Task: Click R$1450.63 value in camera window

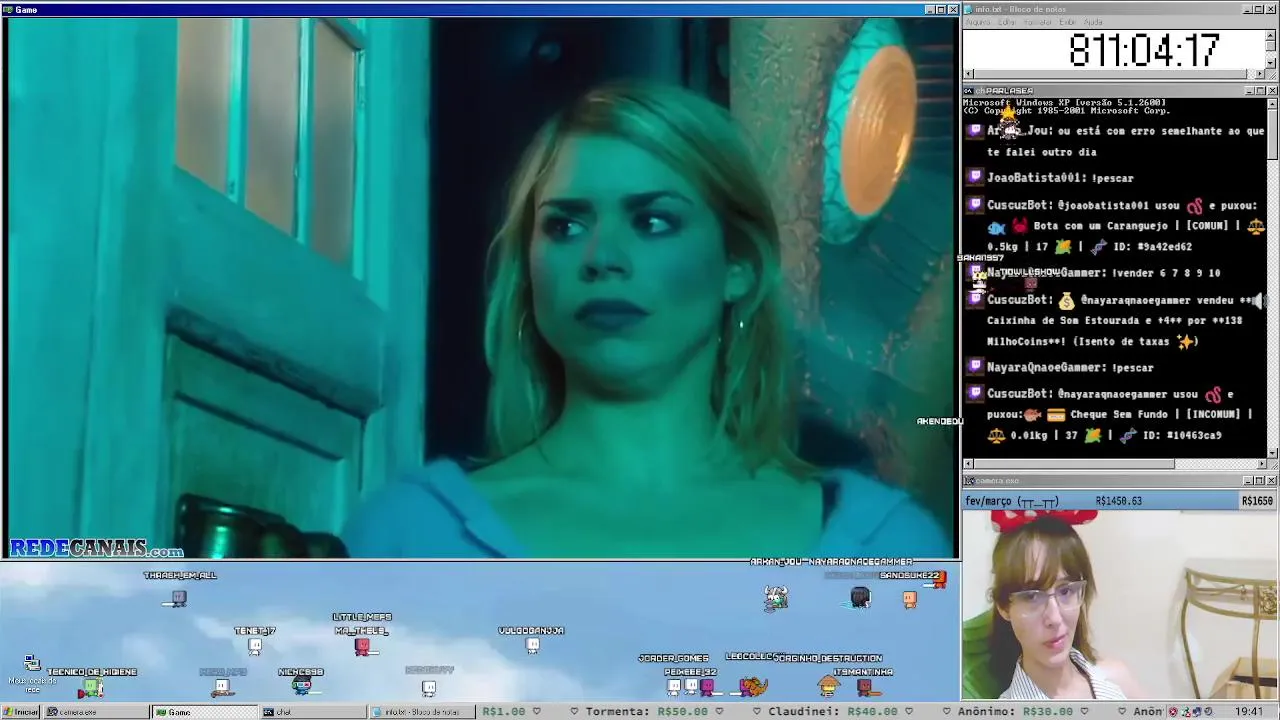Action: pos(1119,501)
